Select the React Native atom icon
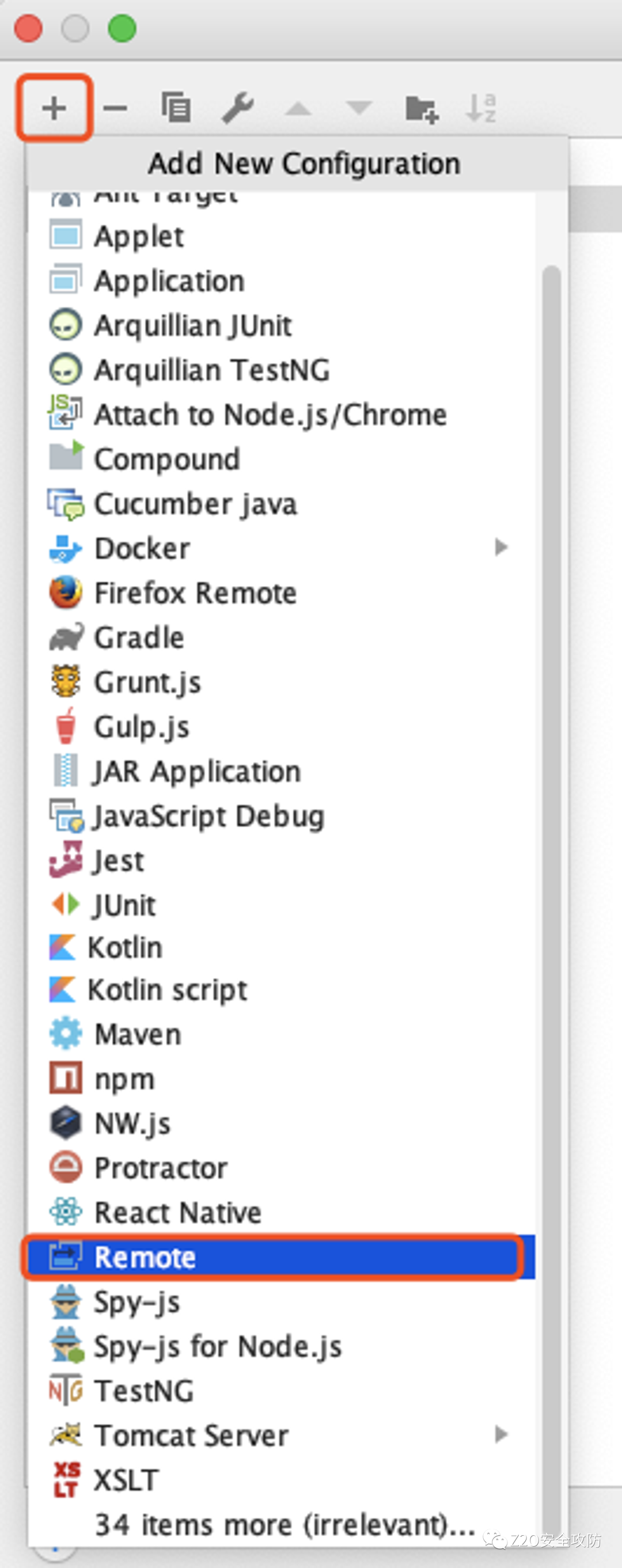The height and width of the screenshot is (1568, 622). pyautogui.click(x=65, y=1212)
